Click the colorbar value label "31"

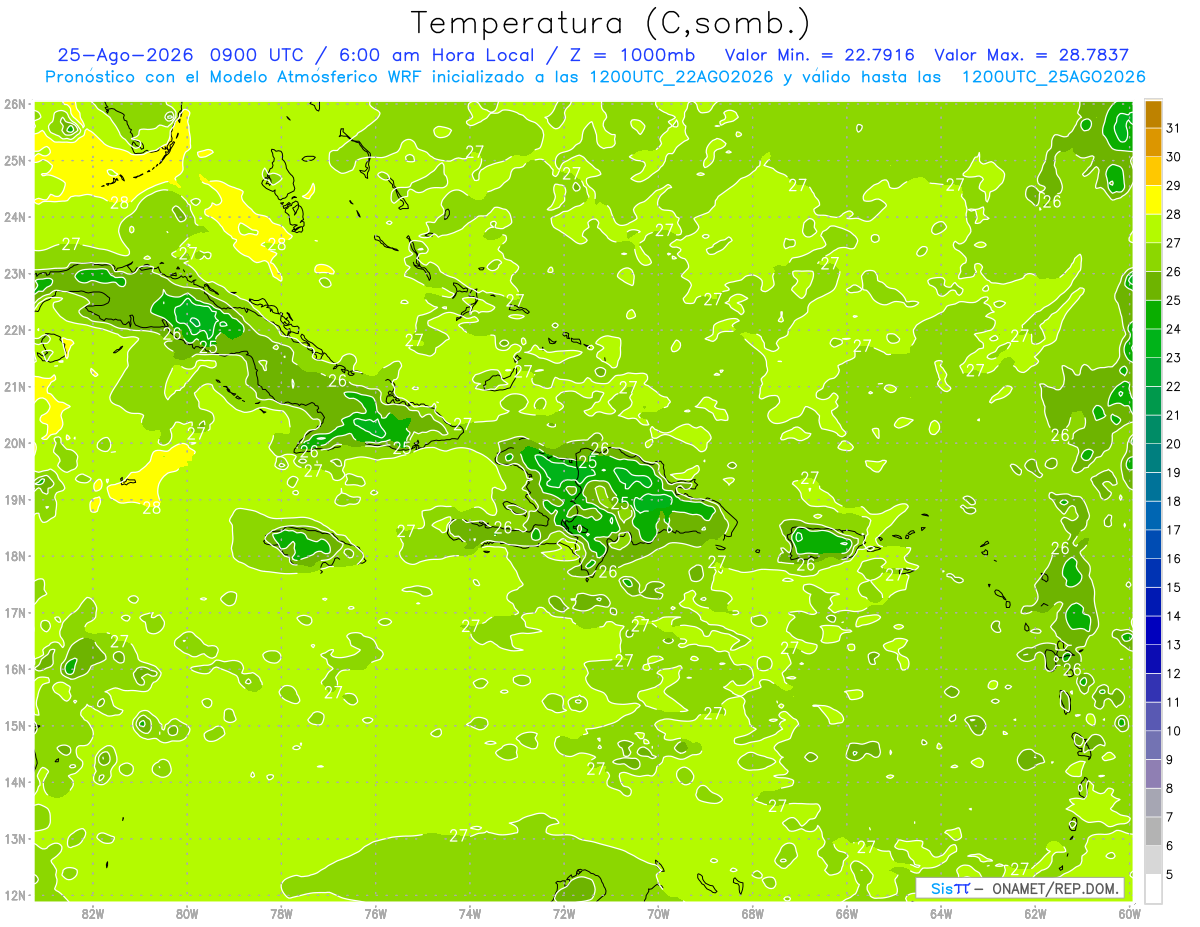[x=1174, y=128]
